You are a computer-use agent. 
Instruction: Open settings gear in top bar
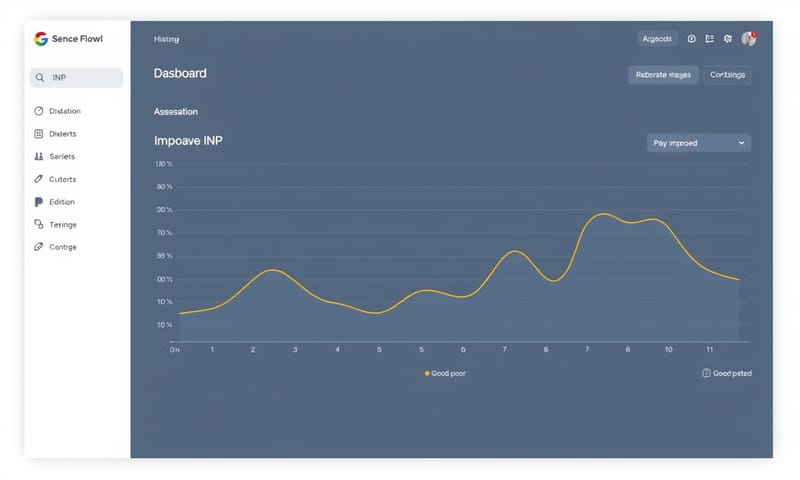pyautogui.click(x=728, y=39)
